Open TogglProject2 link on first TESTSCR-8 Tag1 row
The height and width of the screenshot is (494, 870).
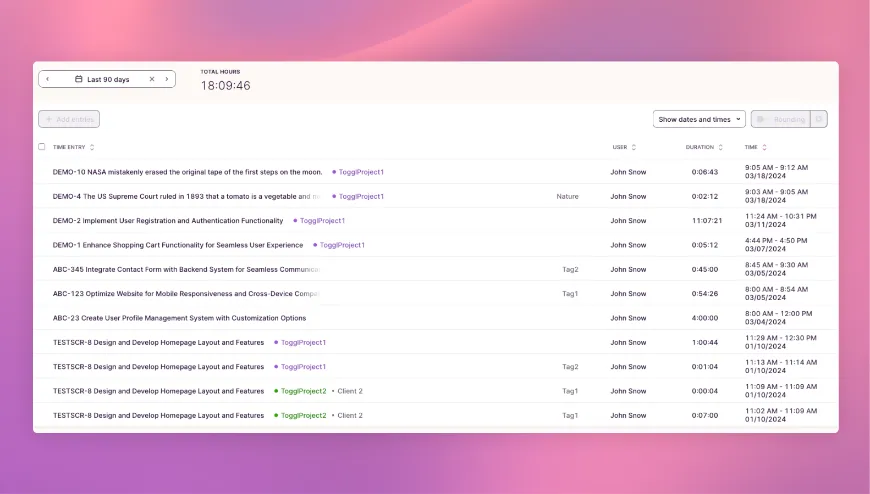click(303, 391)
